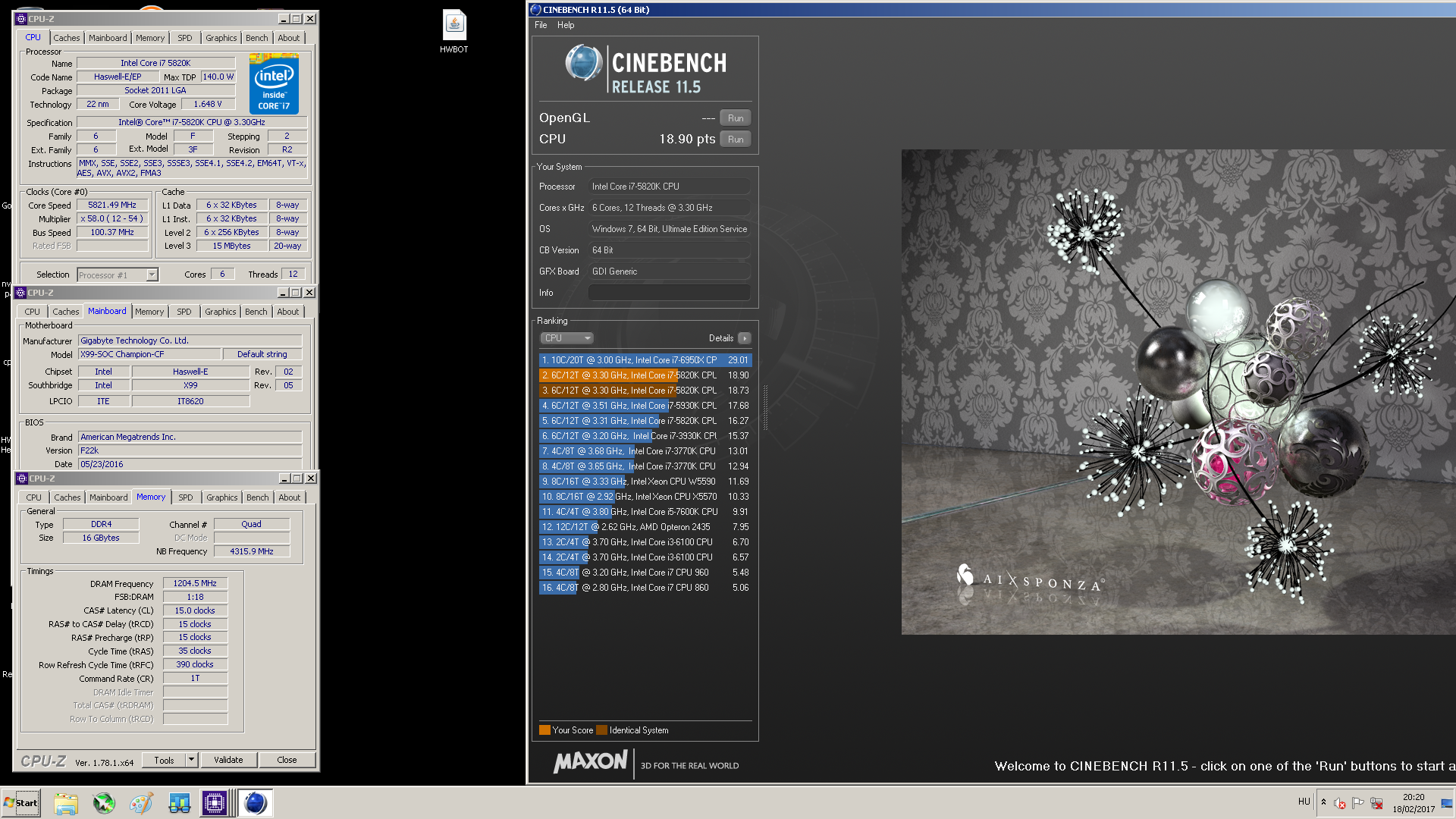Switch to the Cinebench taskbar button

tap(256, 803)
